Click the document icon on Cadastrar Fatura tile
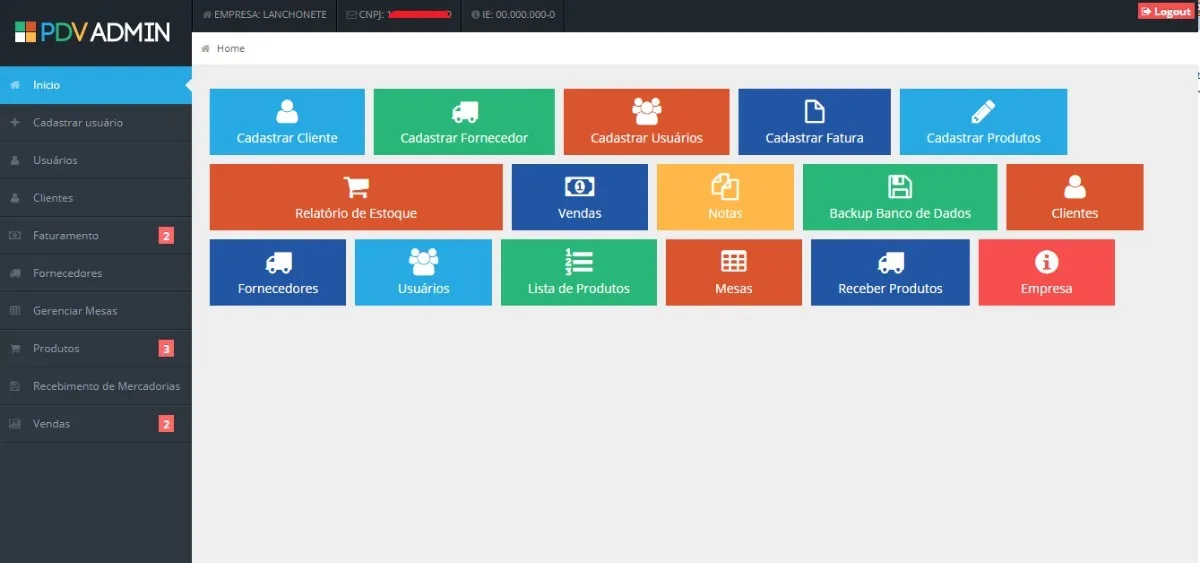 click(814, 111)
